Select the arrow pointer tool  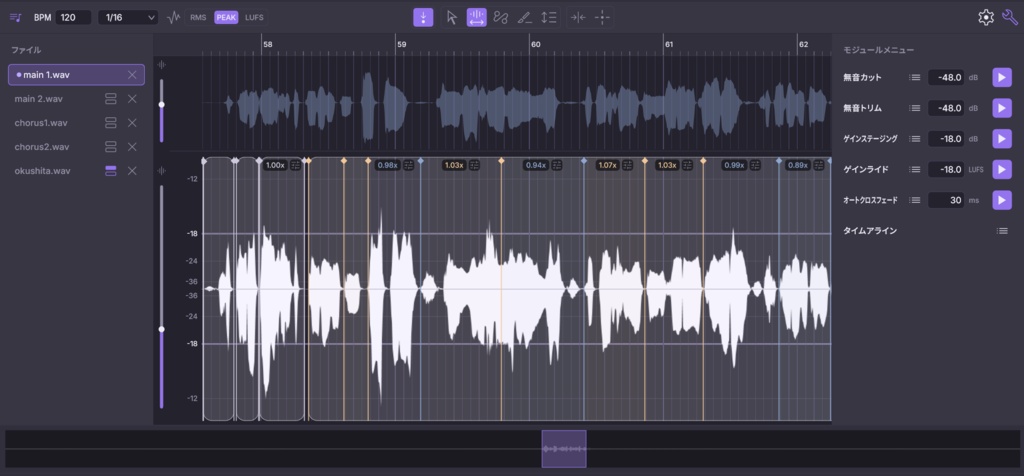tap(452, 18)
